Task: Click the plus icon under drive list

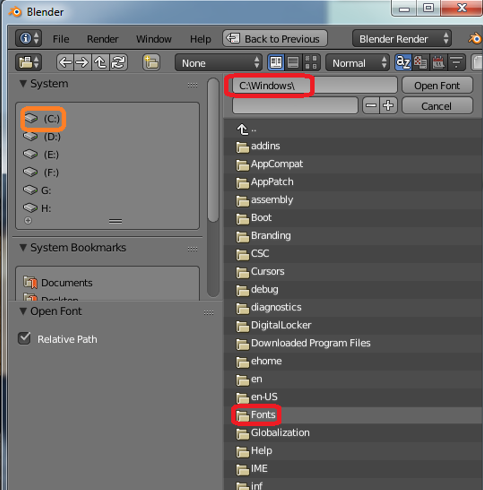Action: (x=28, y=220)
